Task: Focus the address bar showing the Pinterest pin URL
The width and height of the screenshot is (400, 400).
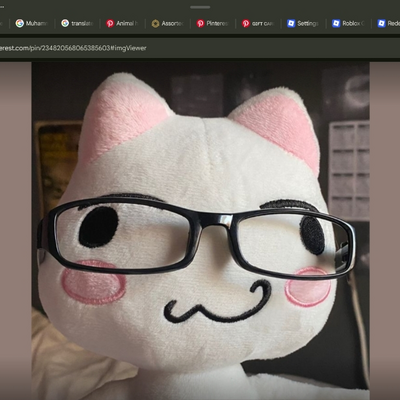Action: [x=200, y=48]
